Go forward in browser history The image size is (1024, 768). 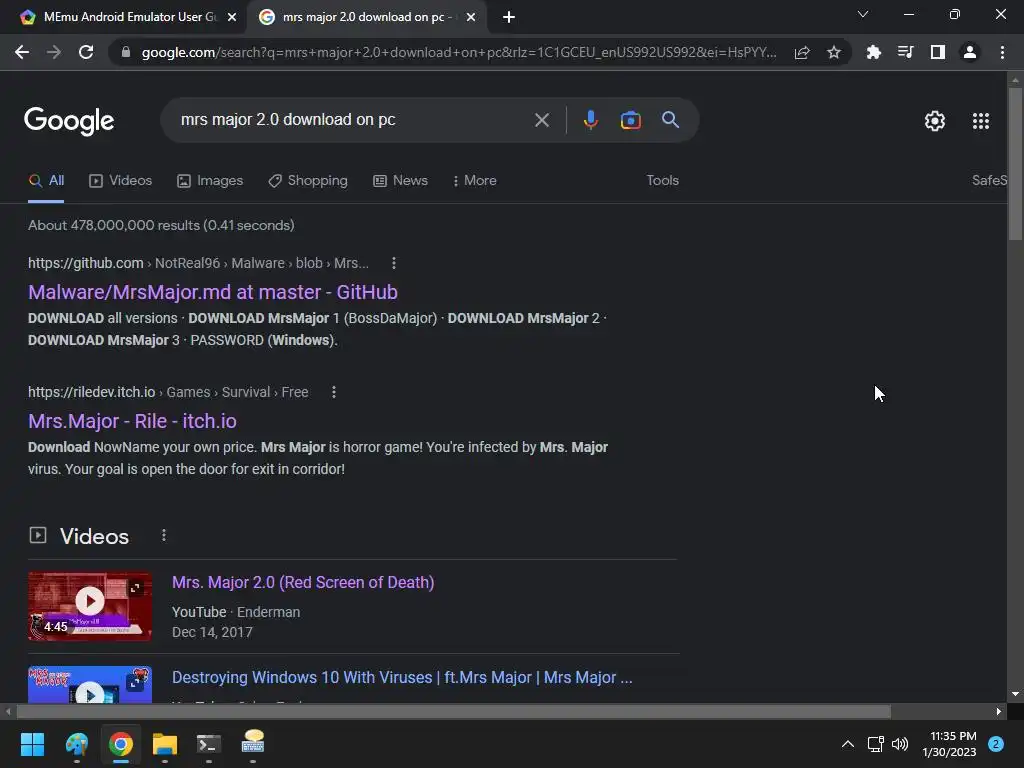tap(54, 52)
